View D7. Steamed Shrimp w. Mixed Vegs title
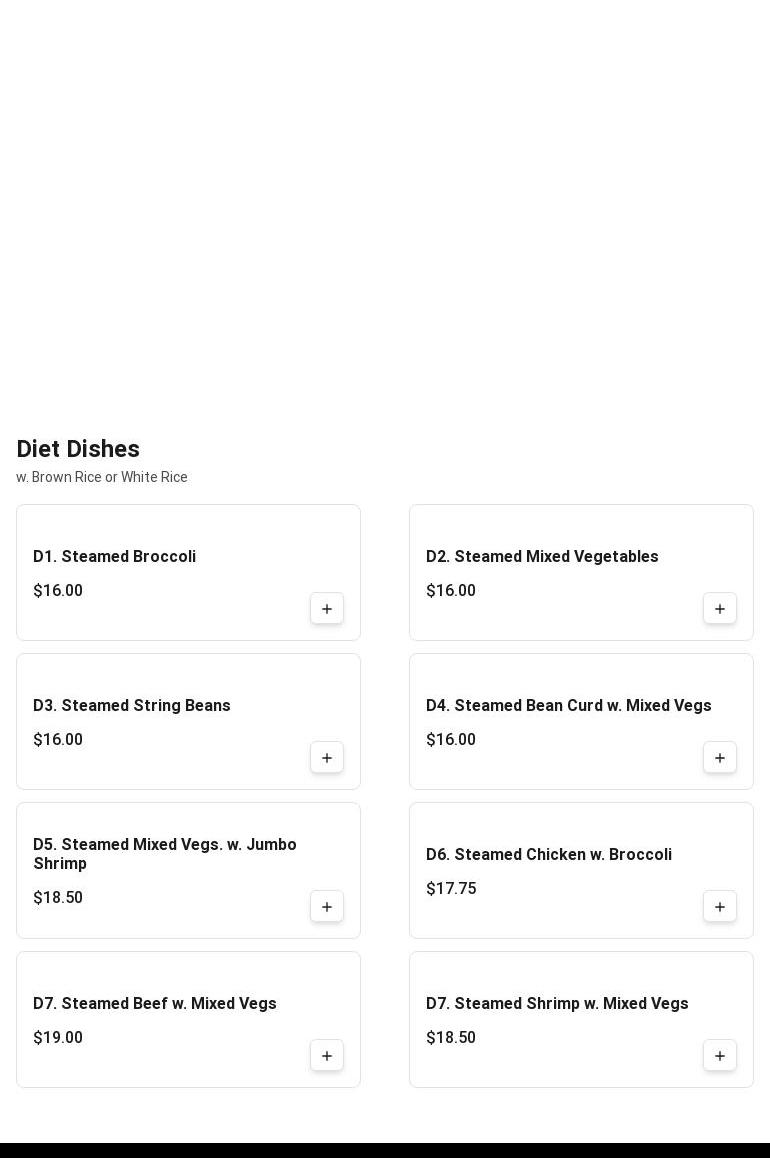Image resolution: width=770 pixels, height=1158 pixels. [x=557, y=1004]
